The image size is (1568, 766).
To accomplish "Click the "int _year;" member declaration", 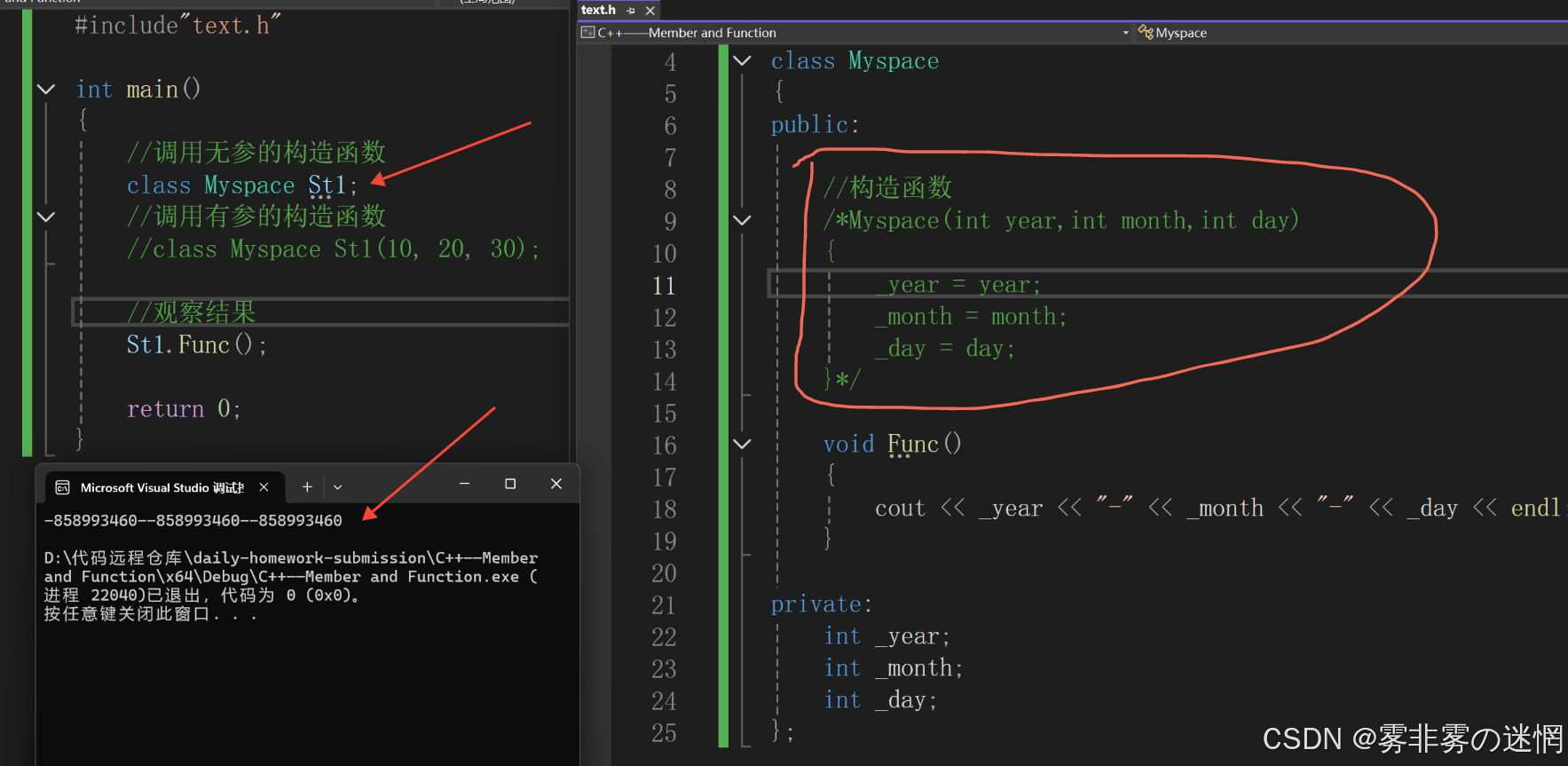I will (x=886, y=636).
